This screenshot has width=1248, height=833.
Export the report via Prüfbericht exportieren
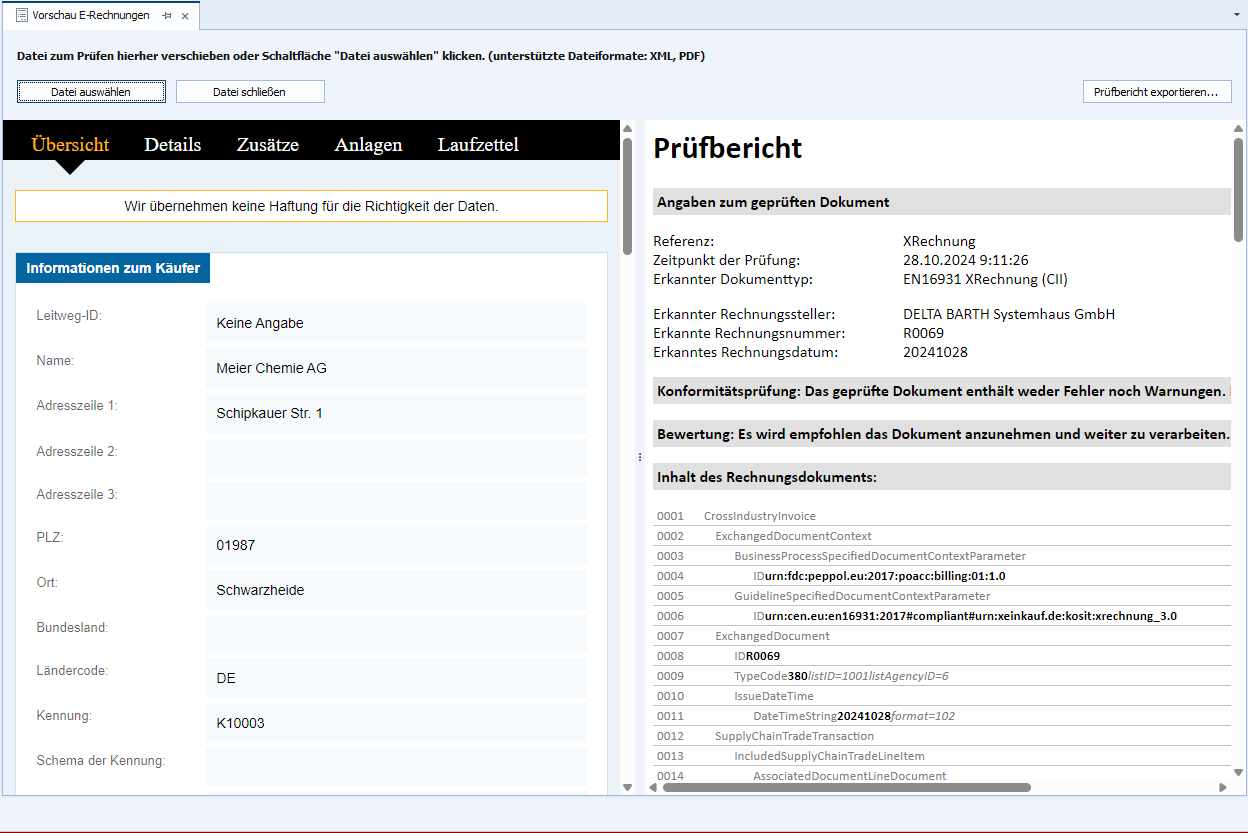(1156, 92)
